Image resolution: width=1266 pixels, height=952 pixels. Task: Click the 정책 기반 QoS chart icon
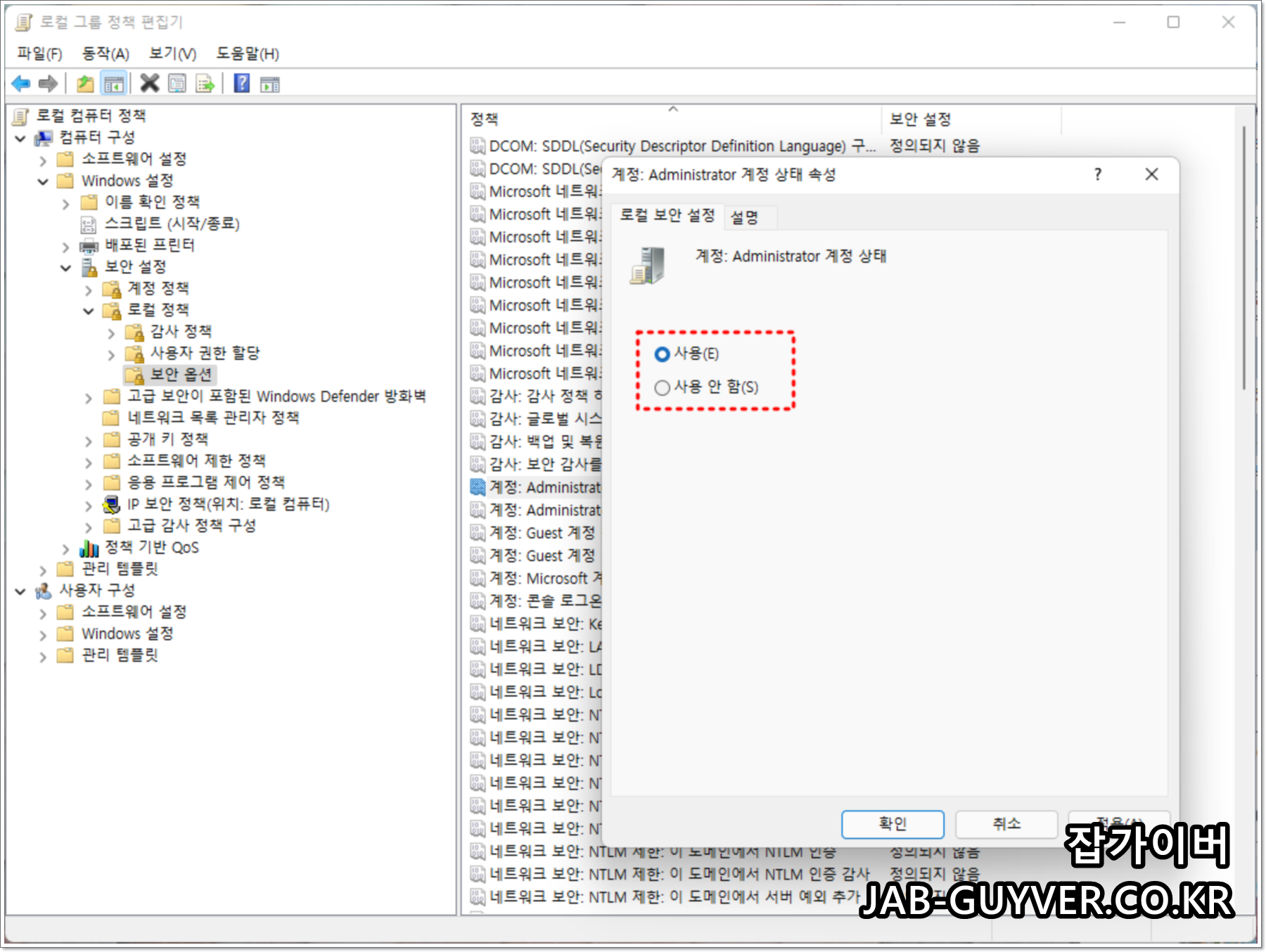coord(89,548)
